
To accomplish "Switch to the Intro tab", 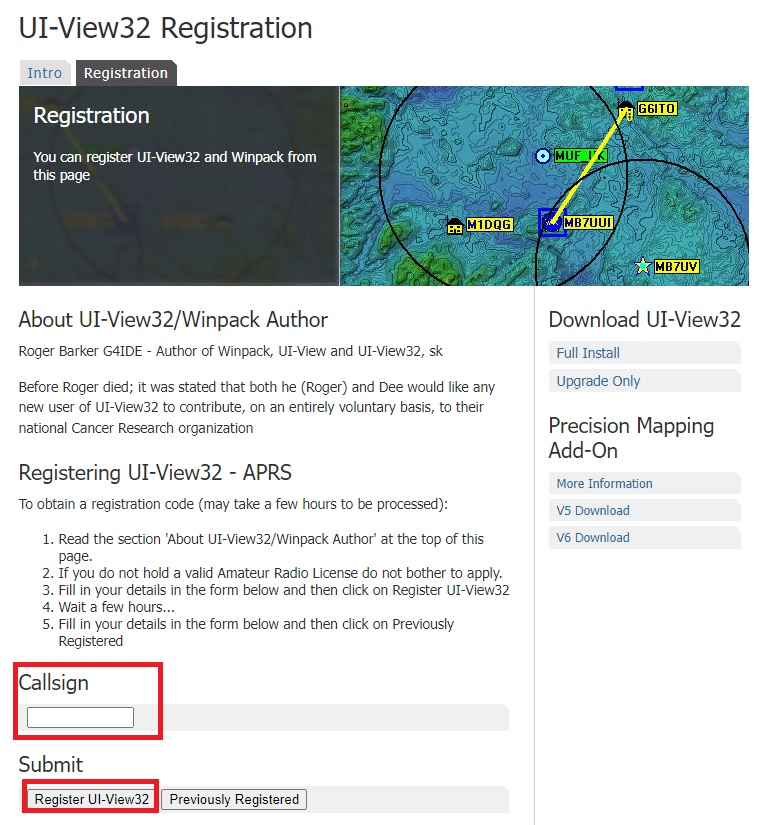I will tap(45, 73).
